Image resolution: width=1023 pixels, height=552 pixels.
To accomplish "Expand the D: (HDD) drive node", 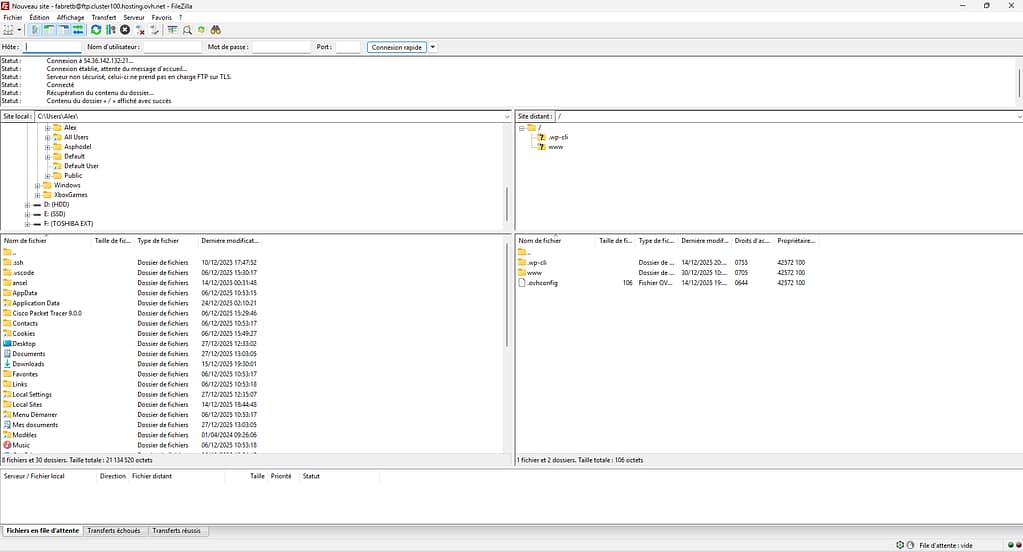I will coord(28,204).
